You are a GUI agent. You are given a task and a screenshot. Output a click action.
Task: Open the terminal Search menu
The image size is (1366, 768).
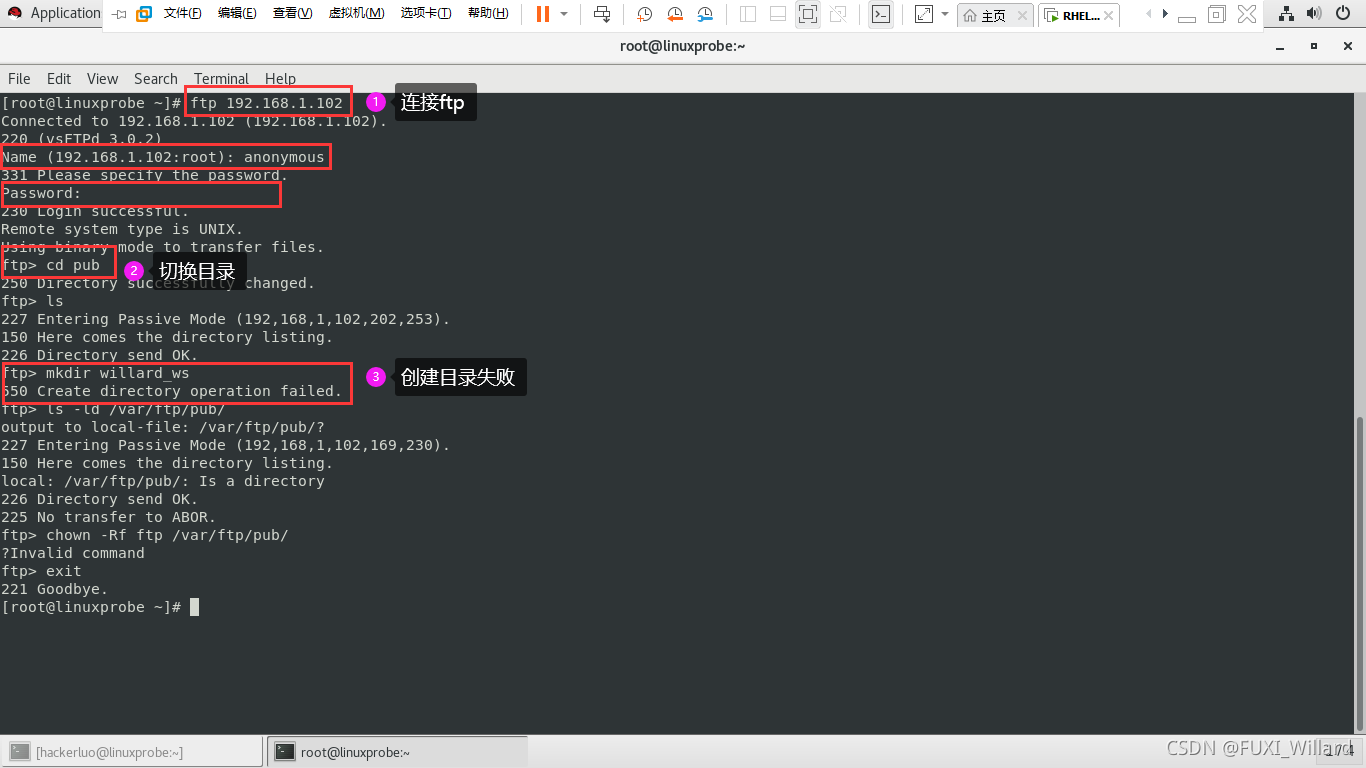tap(156, 78)
